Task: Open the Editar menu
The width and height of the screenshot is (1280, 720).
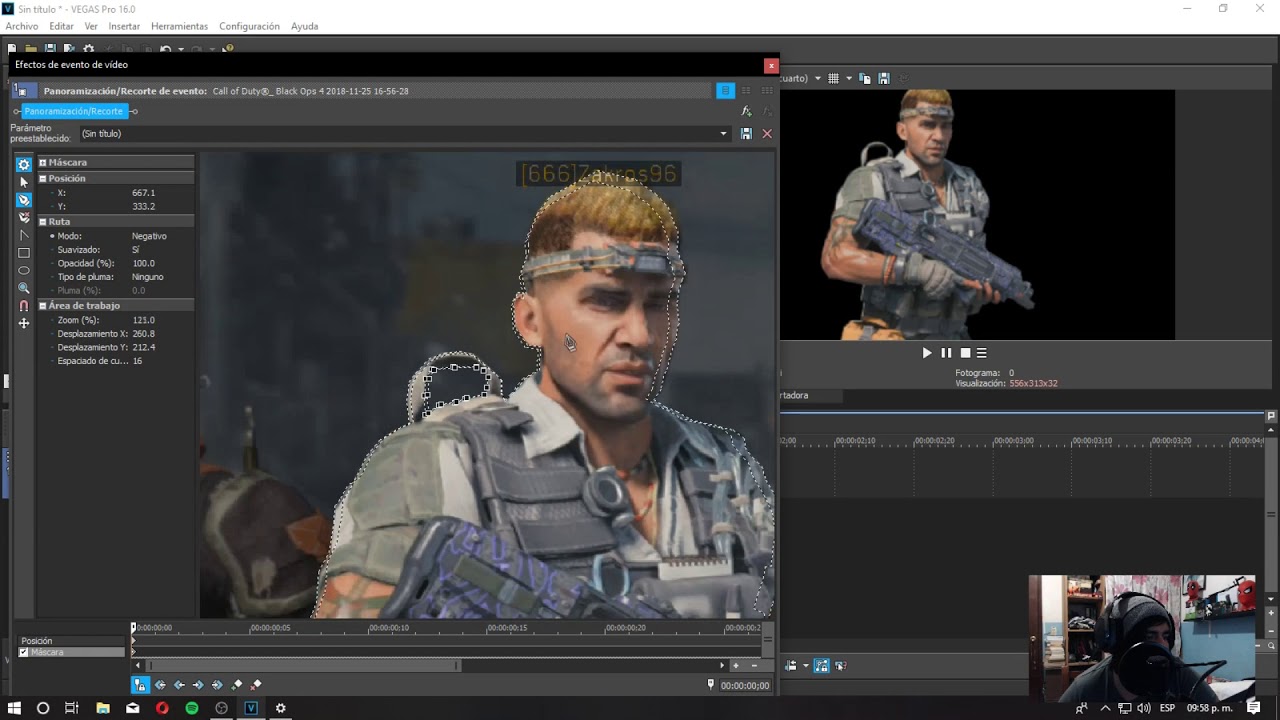Action: (61, 26)
